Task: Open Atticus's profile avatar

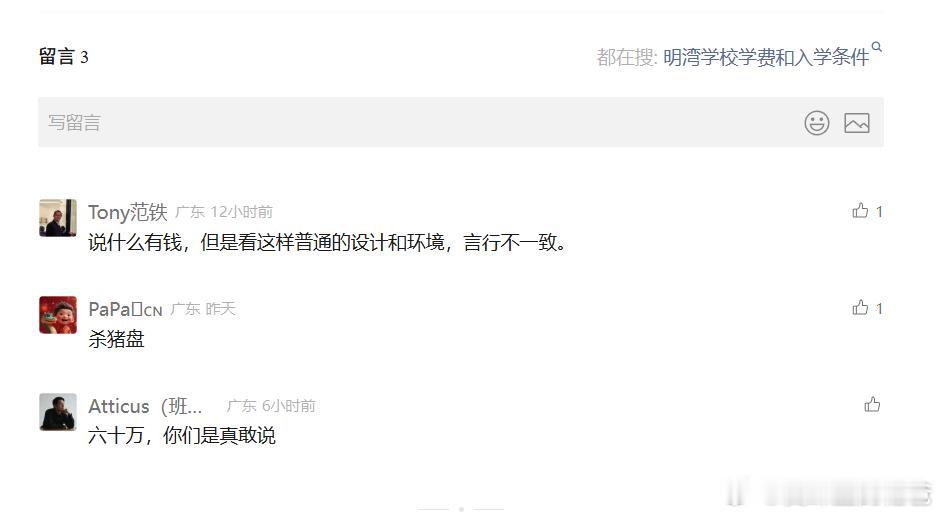Action: point(58,412)
